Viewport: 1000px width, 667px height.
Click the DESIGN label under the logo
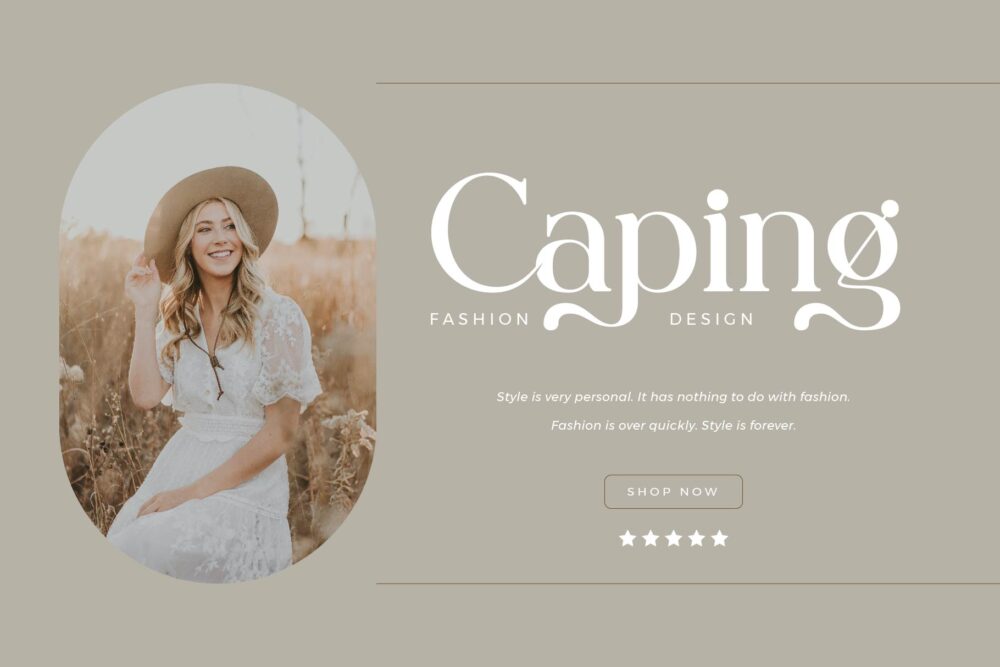(712, 319)
